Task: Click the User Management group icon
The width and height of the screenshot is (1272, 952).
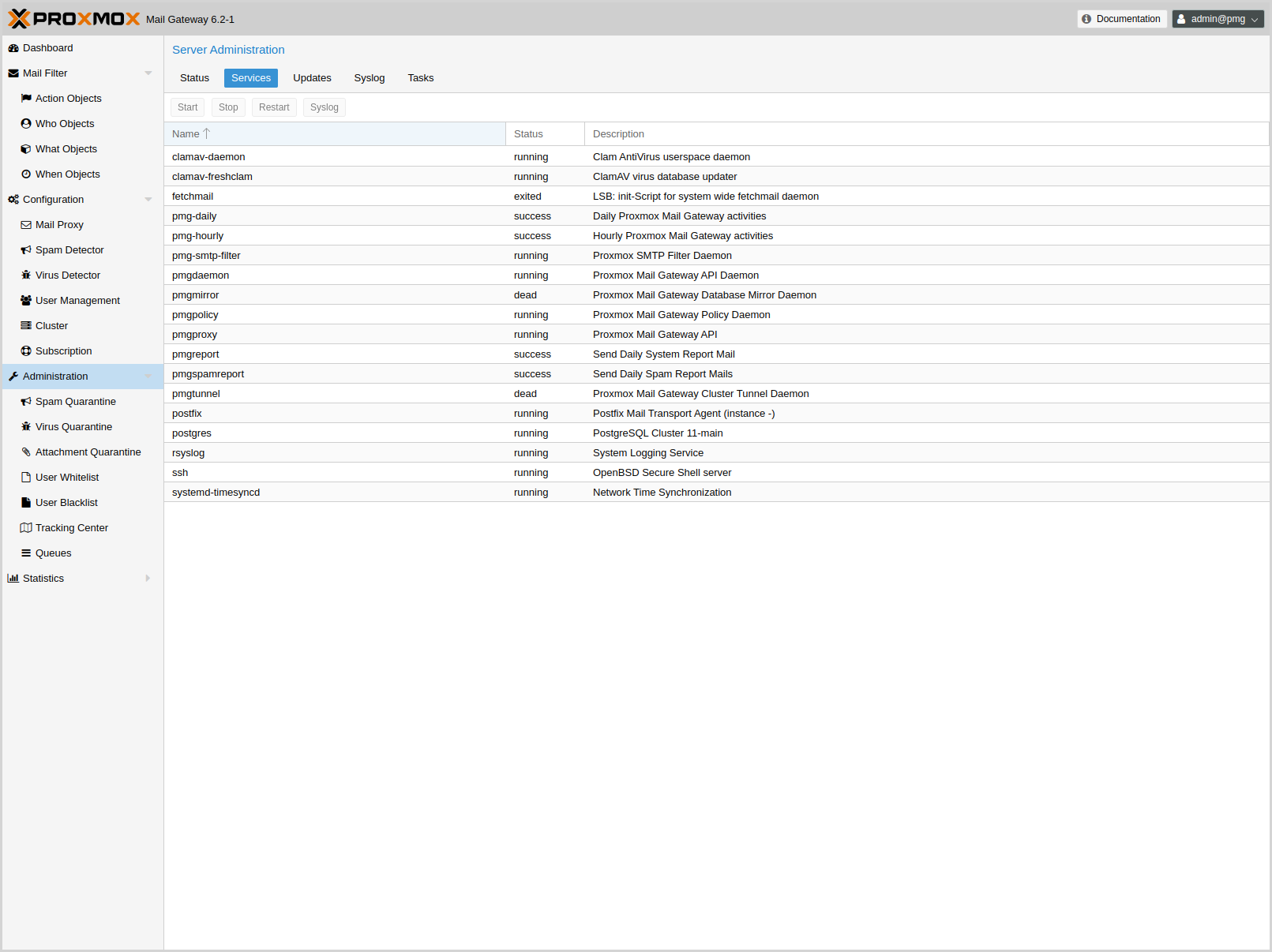Action: click(26, 301)
